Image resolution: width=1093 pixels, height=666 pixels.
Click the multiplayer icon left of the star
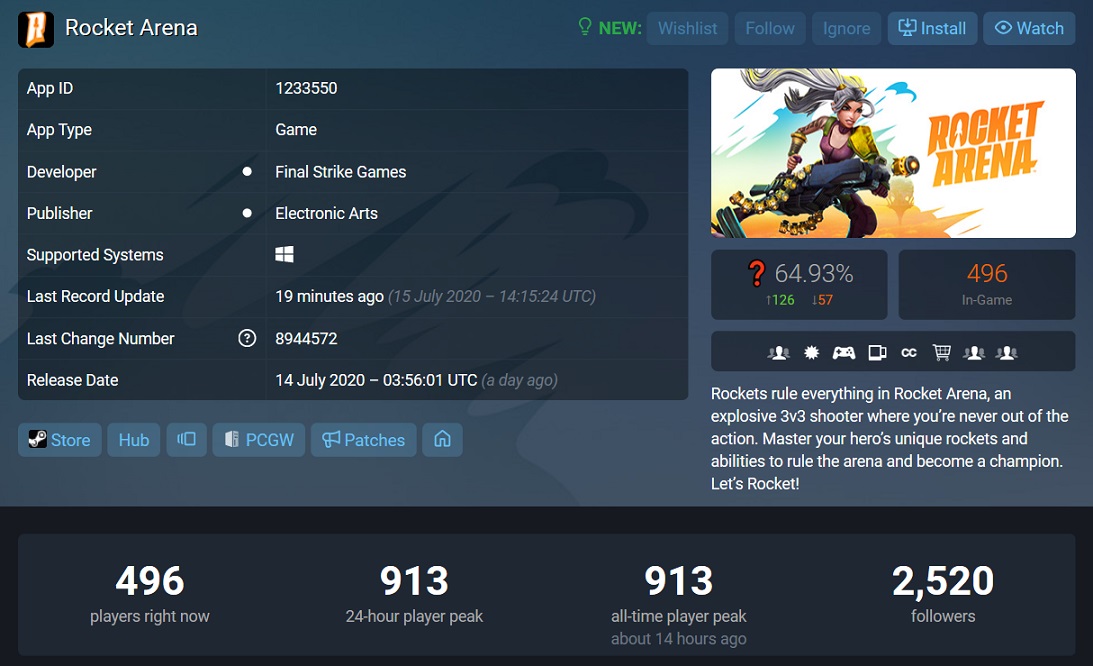[778, 353]
